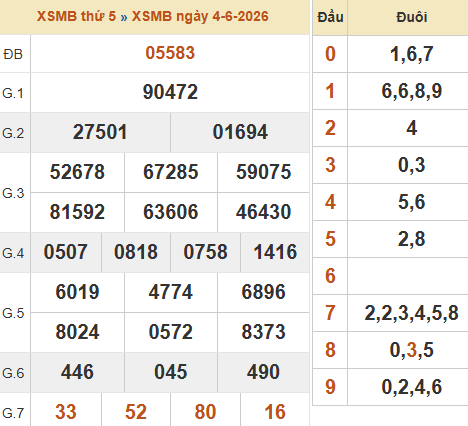
Task: Select the G.4 number 1416
Action: click(x=275, y=252)
